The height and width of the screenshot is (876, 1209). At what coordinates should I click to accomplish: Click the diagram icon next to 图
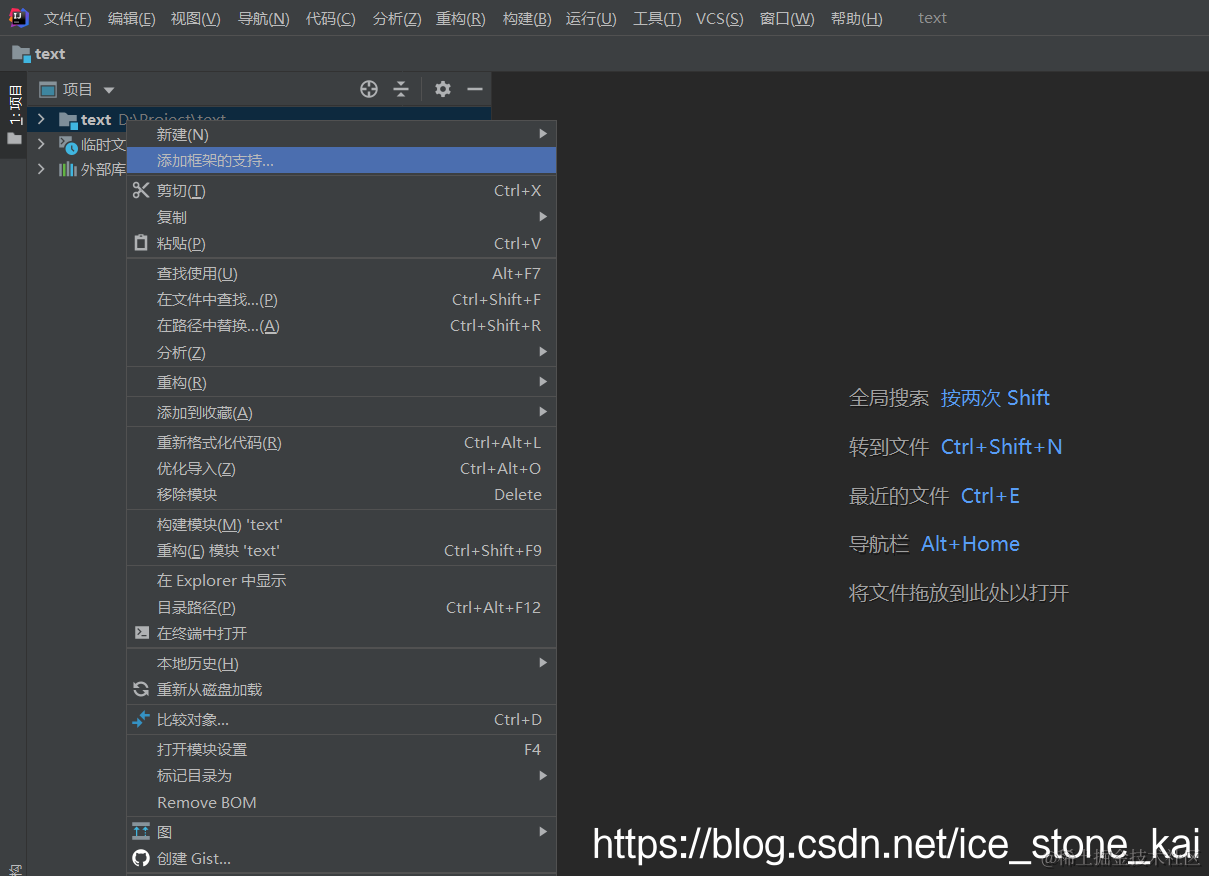coord(141,831)
